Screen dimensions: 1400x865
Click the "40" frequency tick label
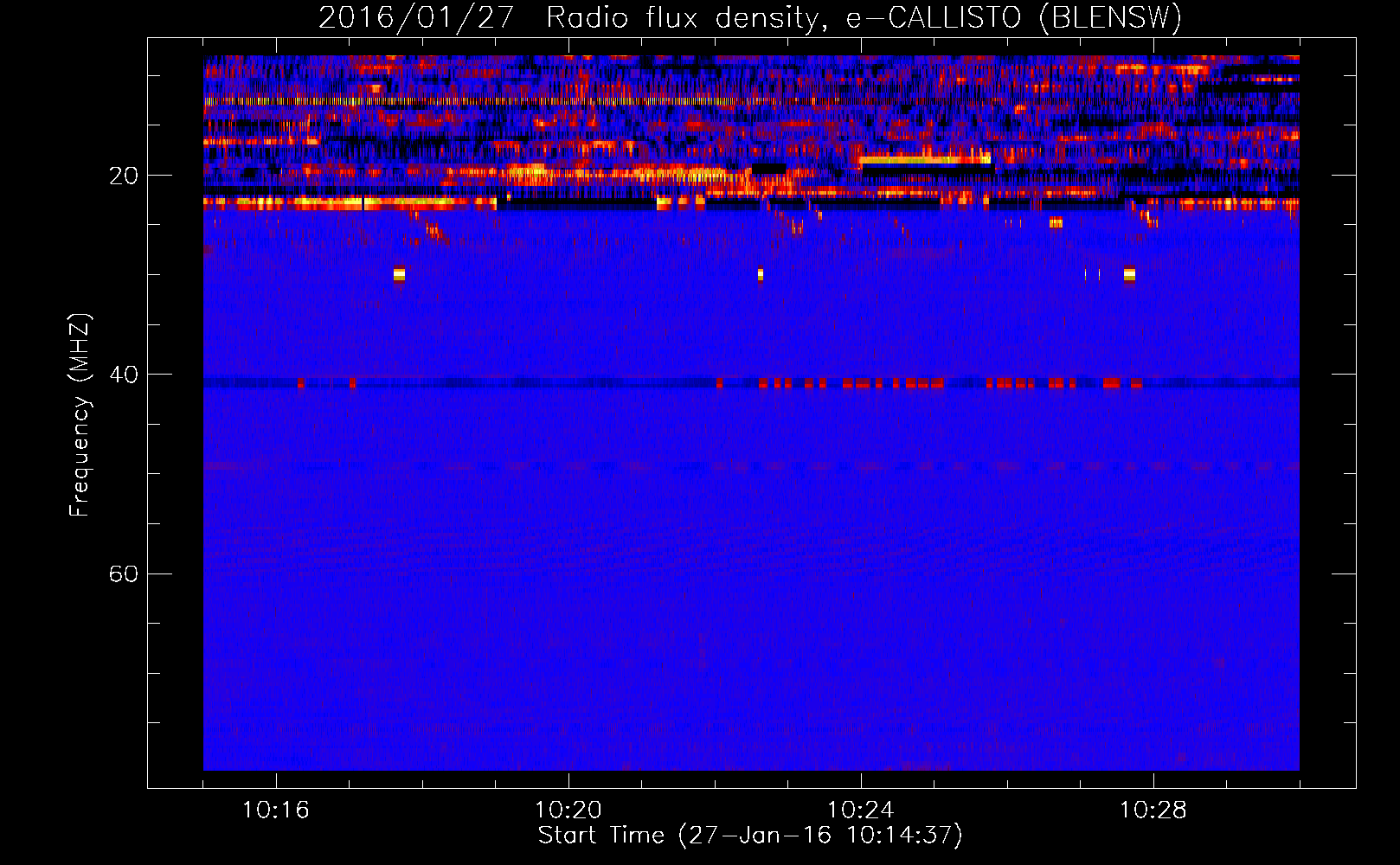pos(124,375)
